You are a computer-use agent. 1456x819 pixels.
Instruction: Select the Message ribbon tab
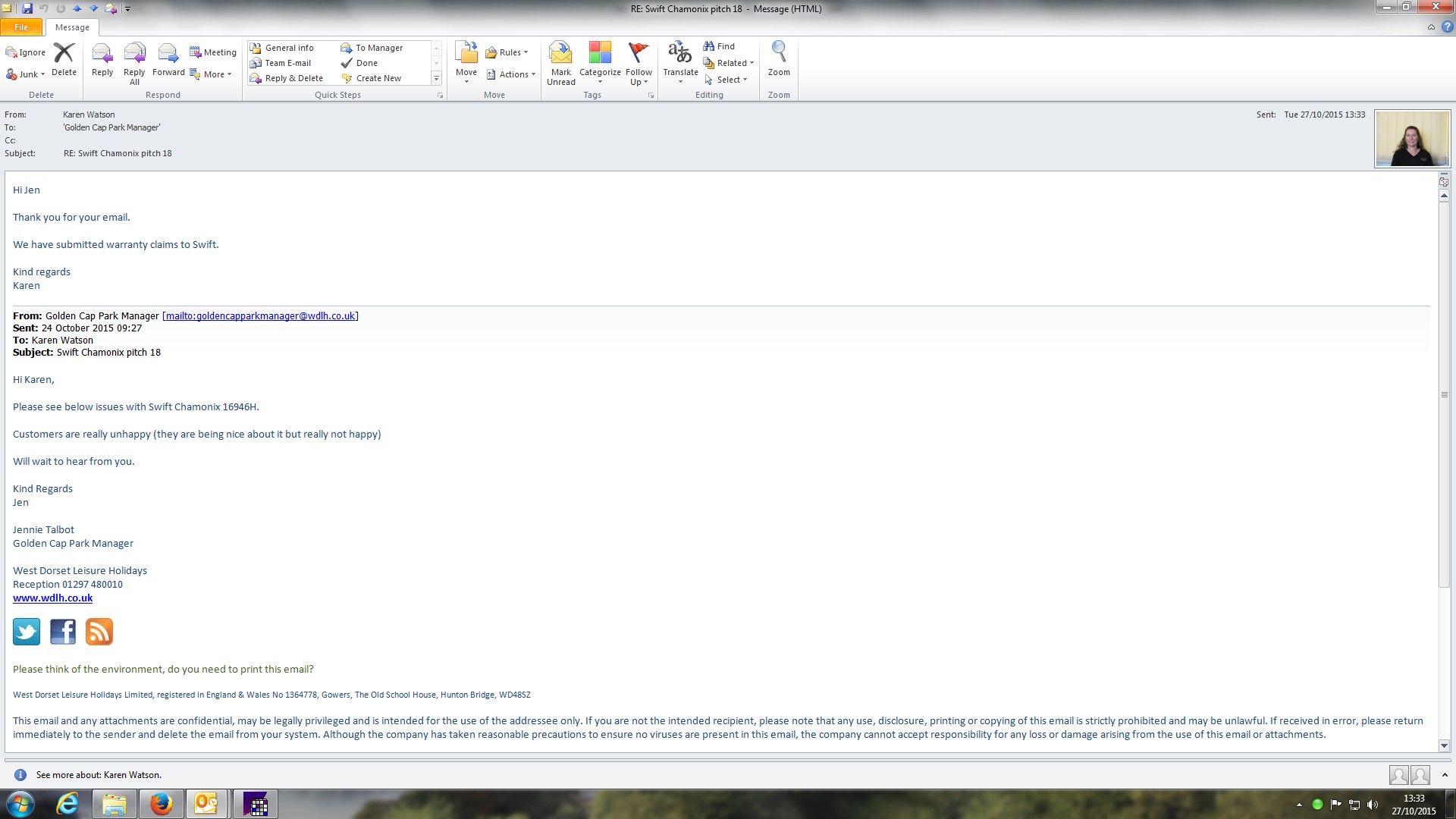coord(72,27)
